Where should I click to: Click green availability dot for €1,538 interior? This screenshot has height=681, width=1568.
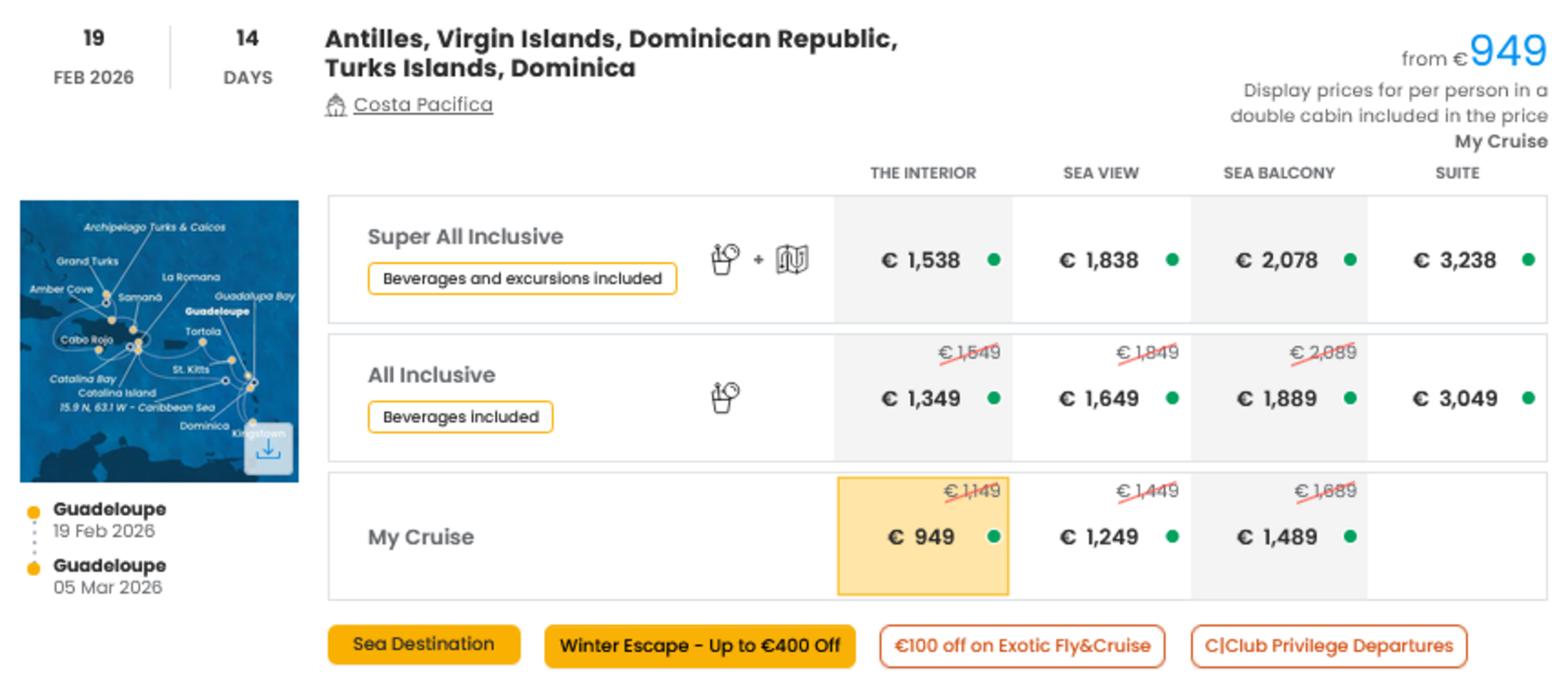click(x=993, y=260)
